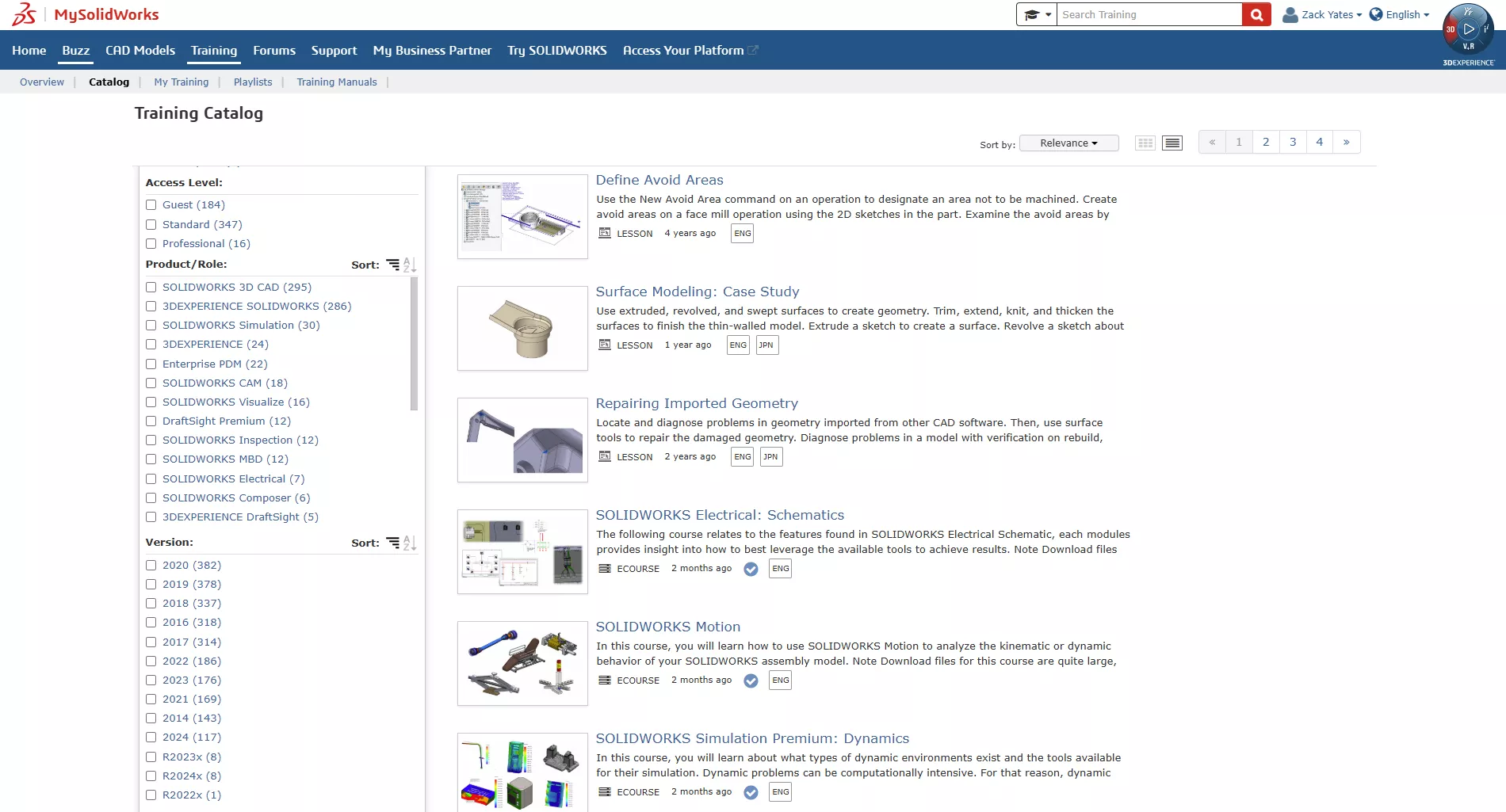Click the red search magnifier button
The image size is (1506, 812).
1256,14
